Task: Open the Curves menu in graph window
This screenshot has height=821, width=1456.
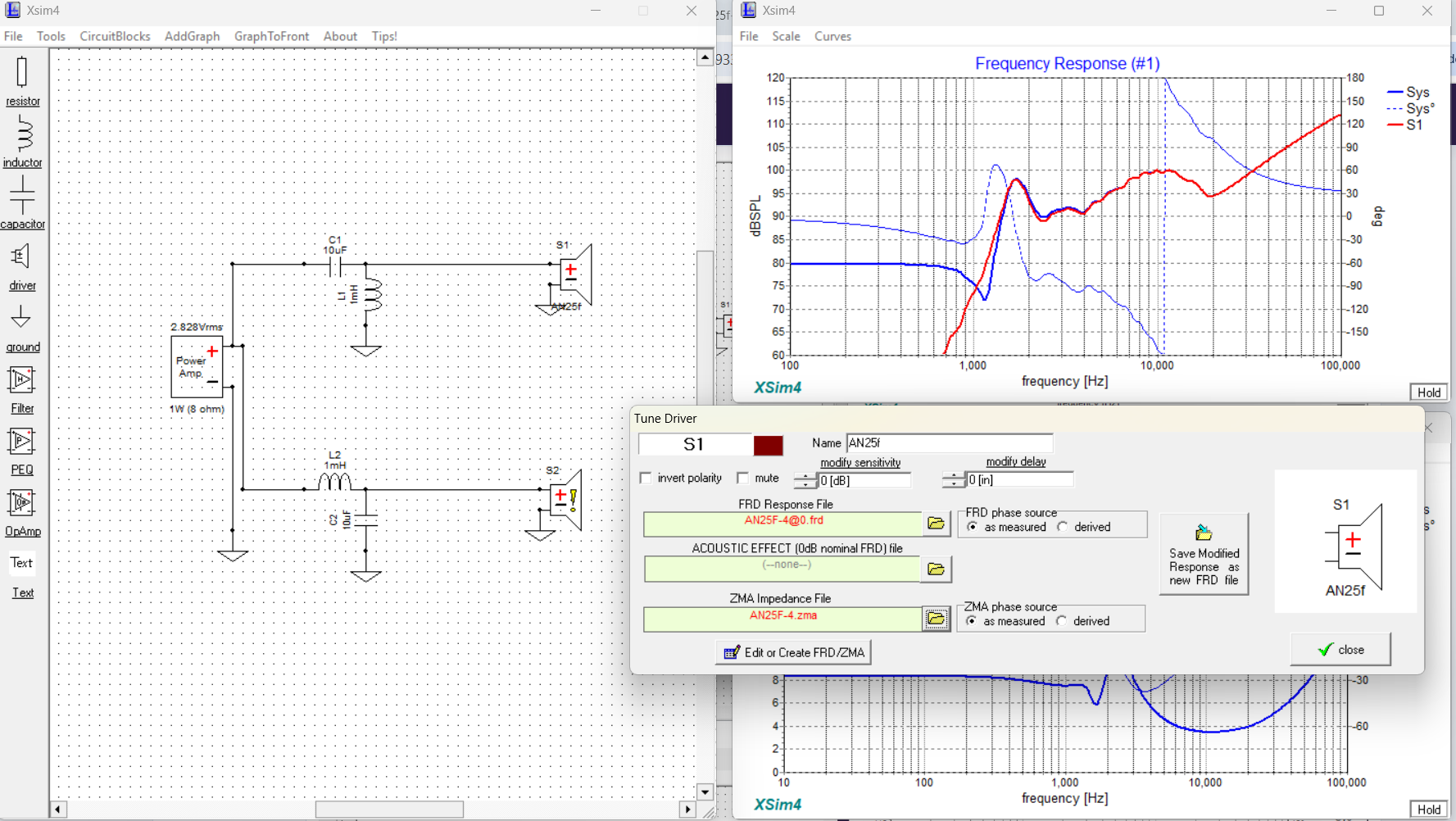Action: click(832, 36)
